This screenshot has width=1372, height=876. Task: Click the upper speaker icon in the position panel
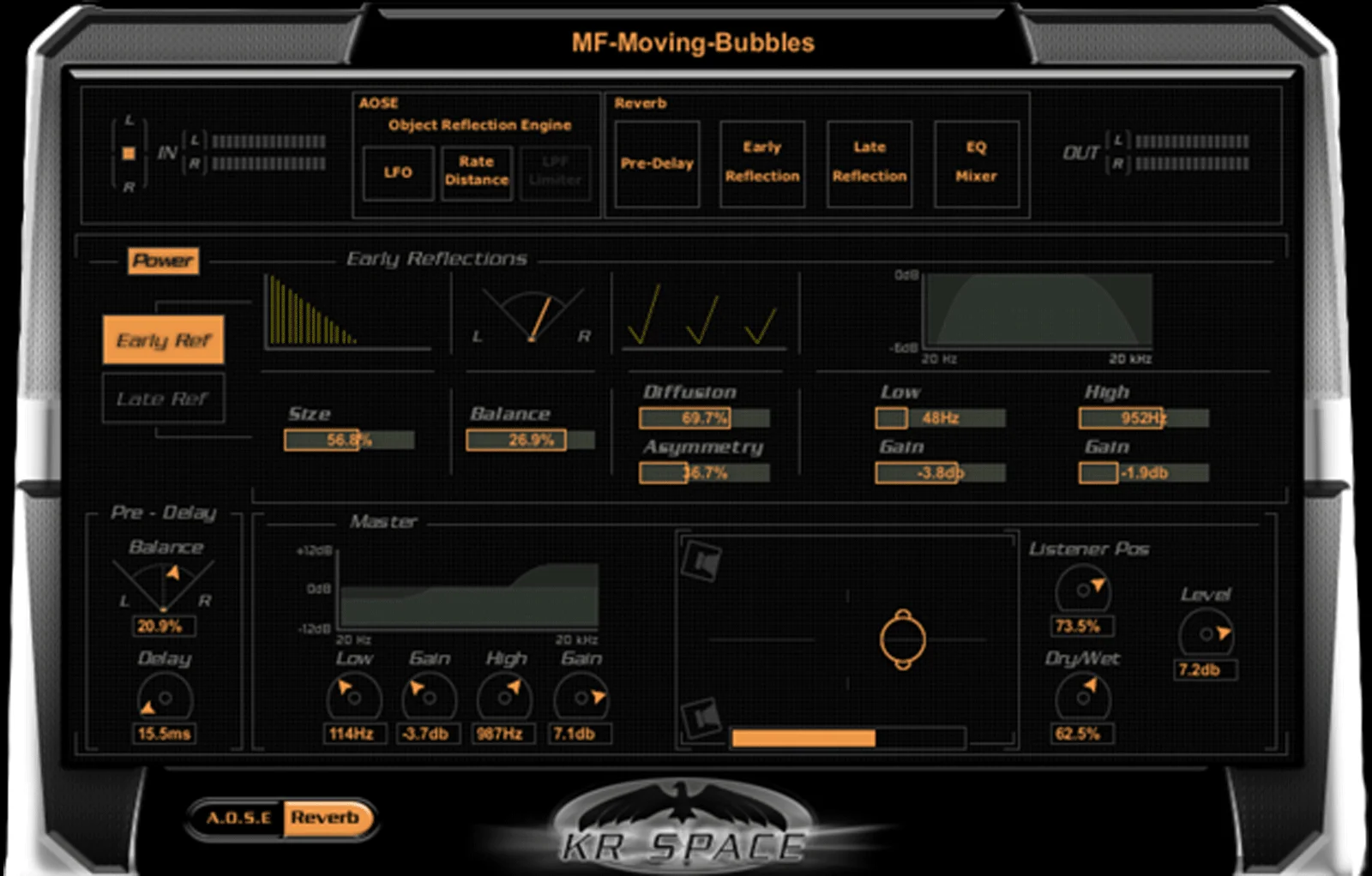[701, 562]
